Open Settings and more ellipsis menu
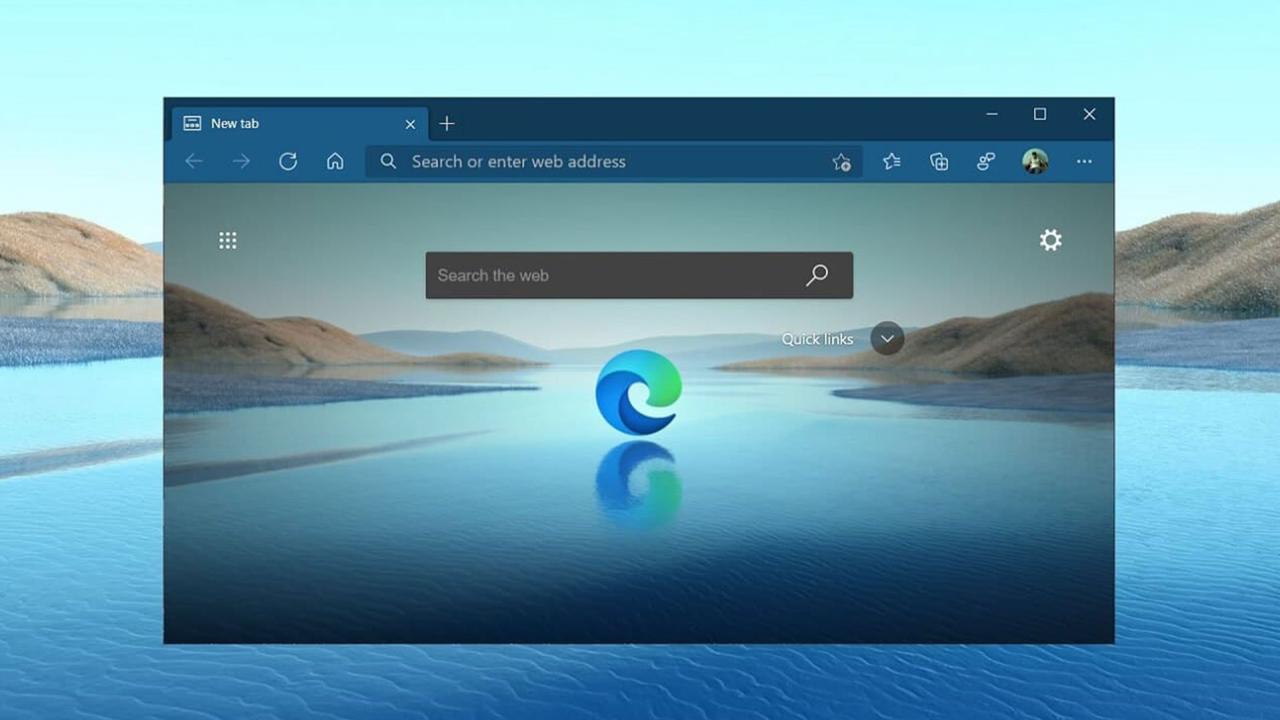 [x=1084, y=161]
